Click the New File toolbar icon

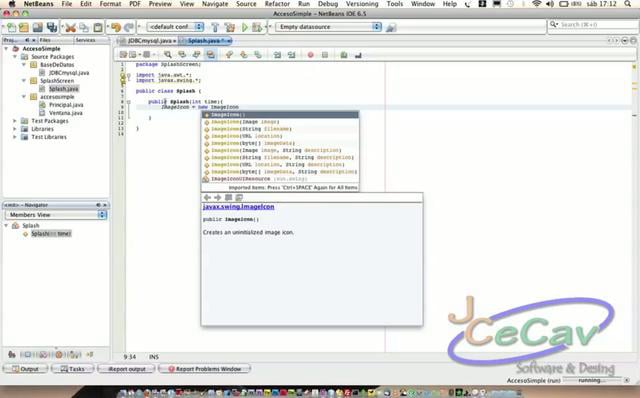tap(11, 27)
